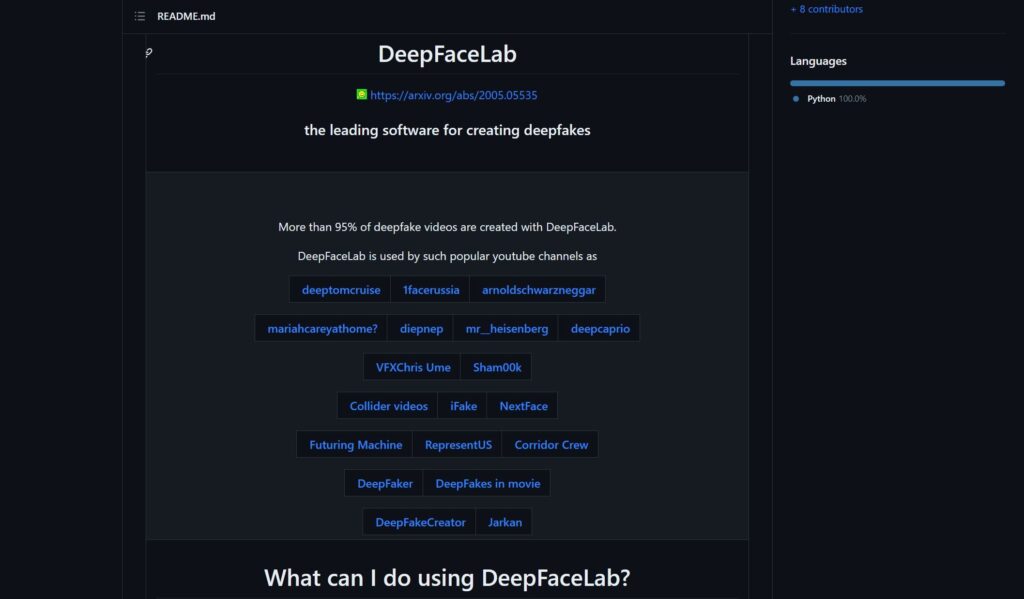Screen dimensions: 1024x599
Task: Open the deeptomcruise channel link
Action: pos(341,290)
